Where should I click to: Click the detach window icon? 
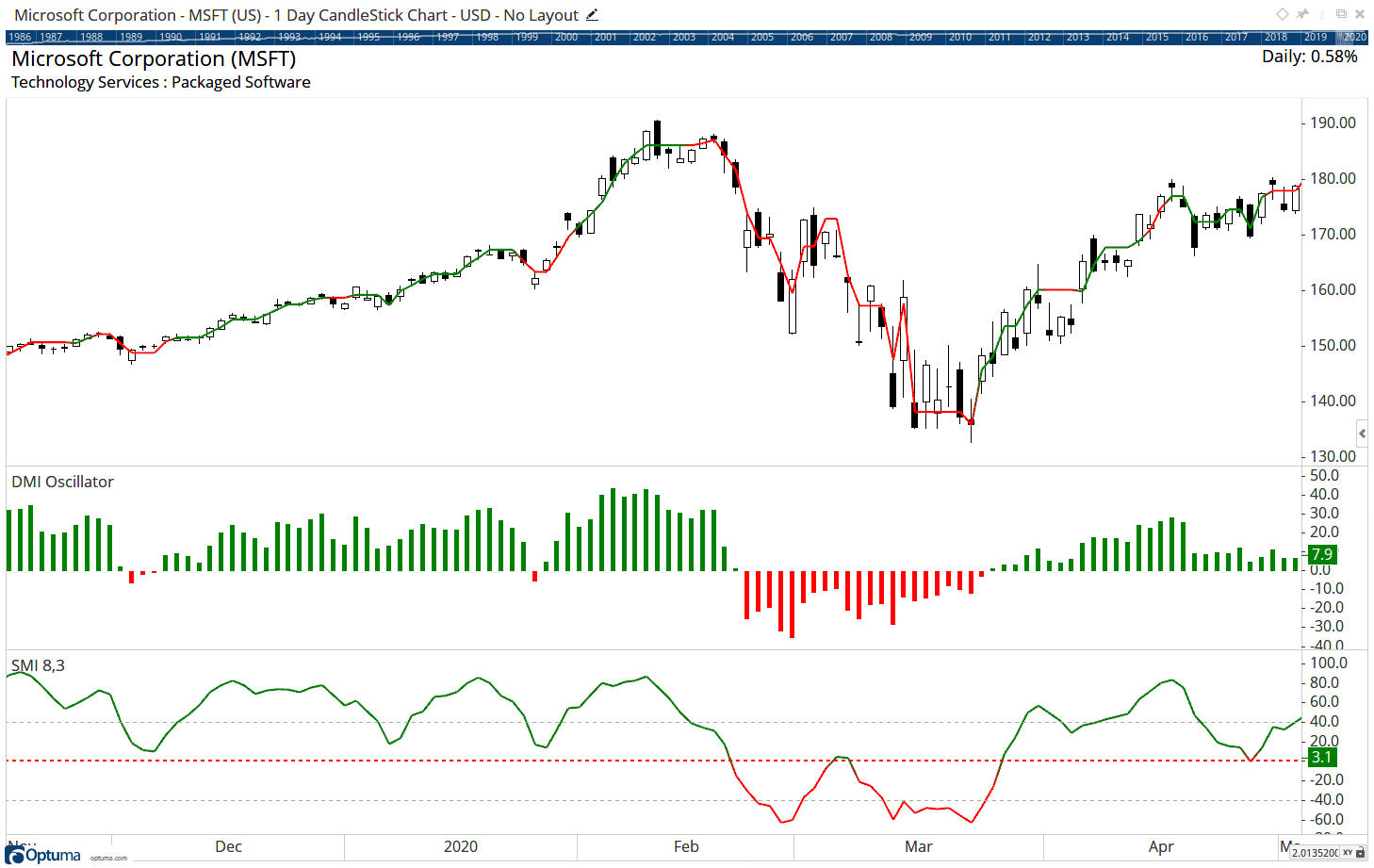pyautogui.click(x=1341, y=14)
